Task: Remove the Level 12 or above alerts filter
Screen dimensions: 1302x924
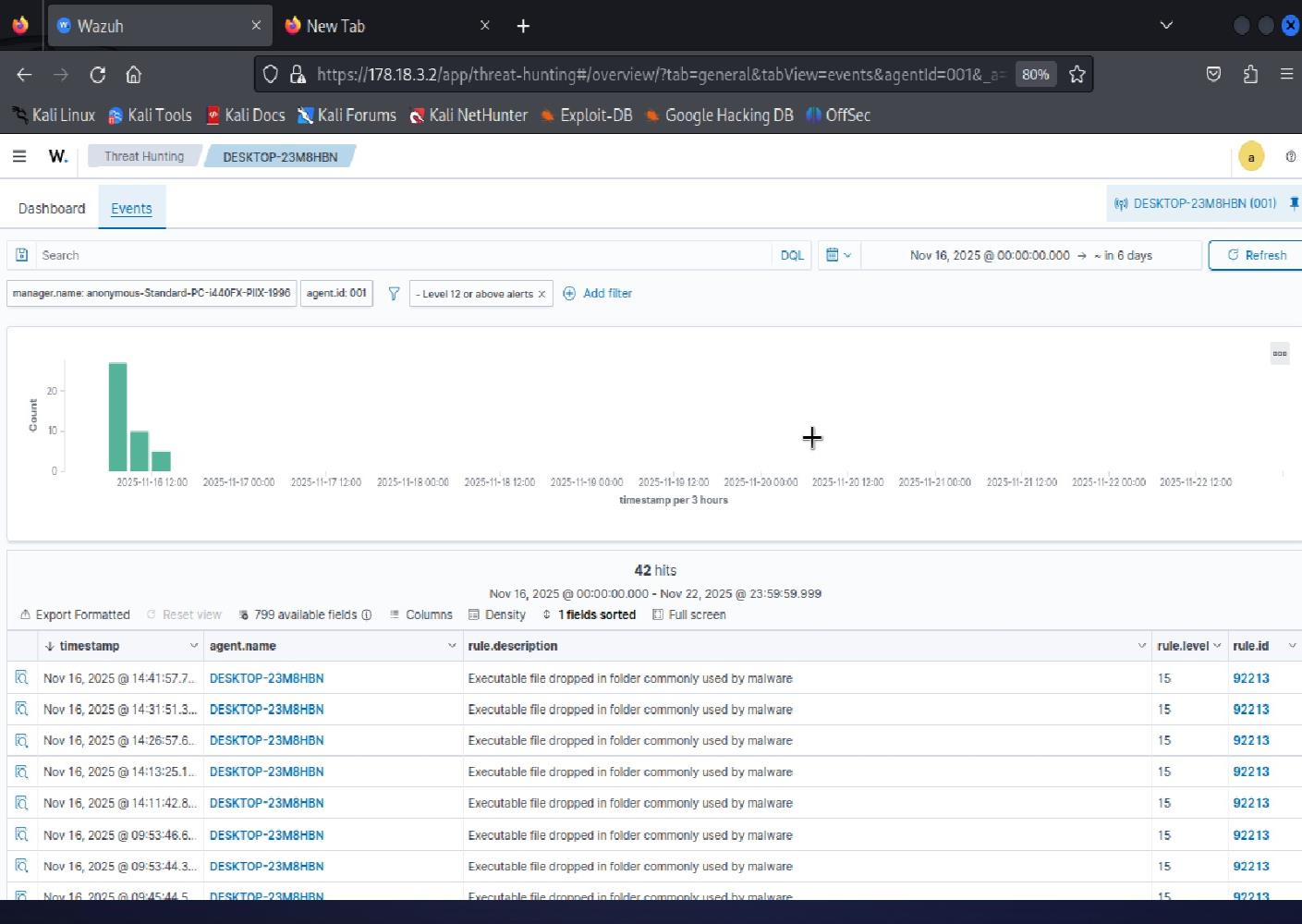Action: [x=541, y=294]
